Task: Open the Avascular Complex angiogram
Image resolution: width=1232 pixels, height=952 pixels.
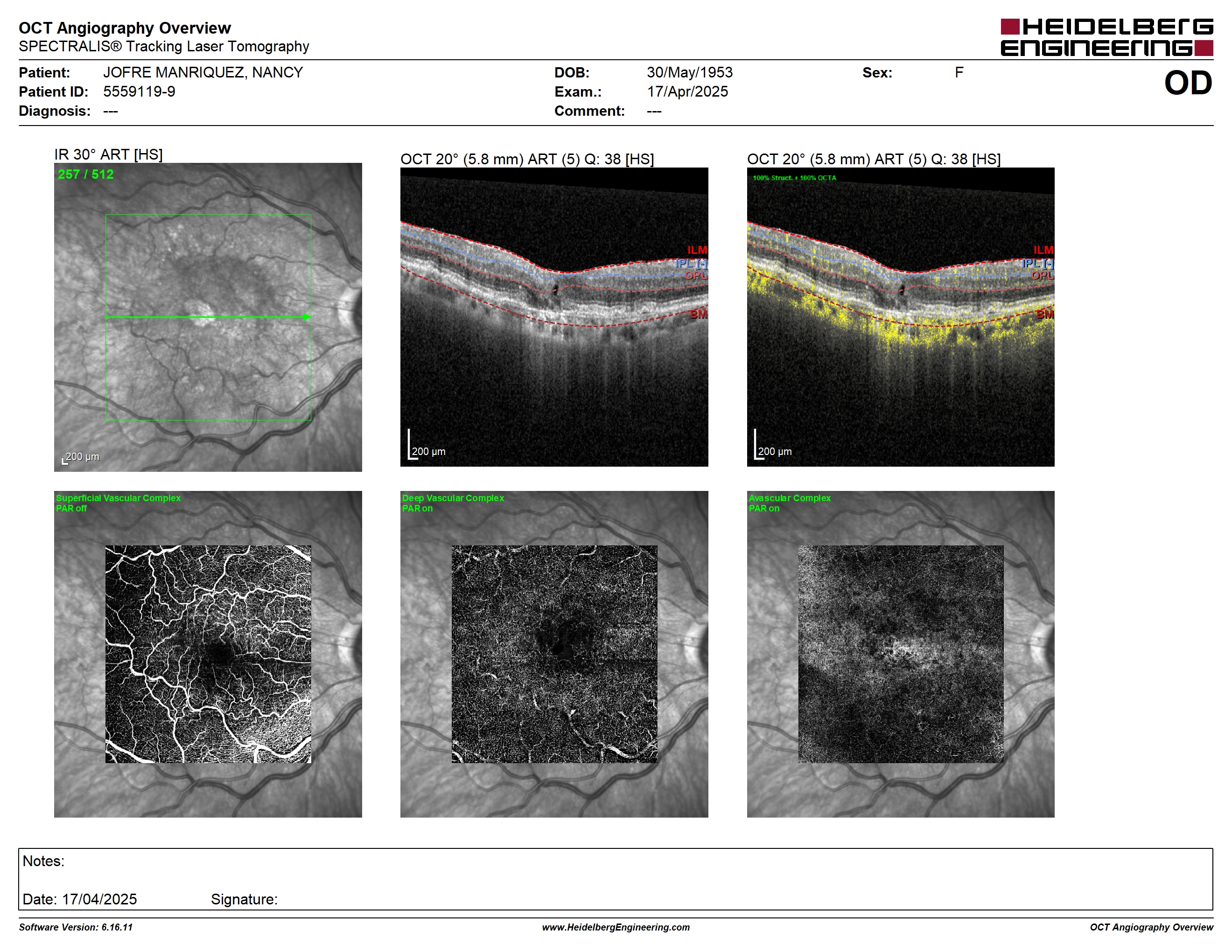Action: pyautogui.click(x=900, y=654)
